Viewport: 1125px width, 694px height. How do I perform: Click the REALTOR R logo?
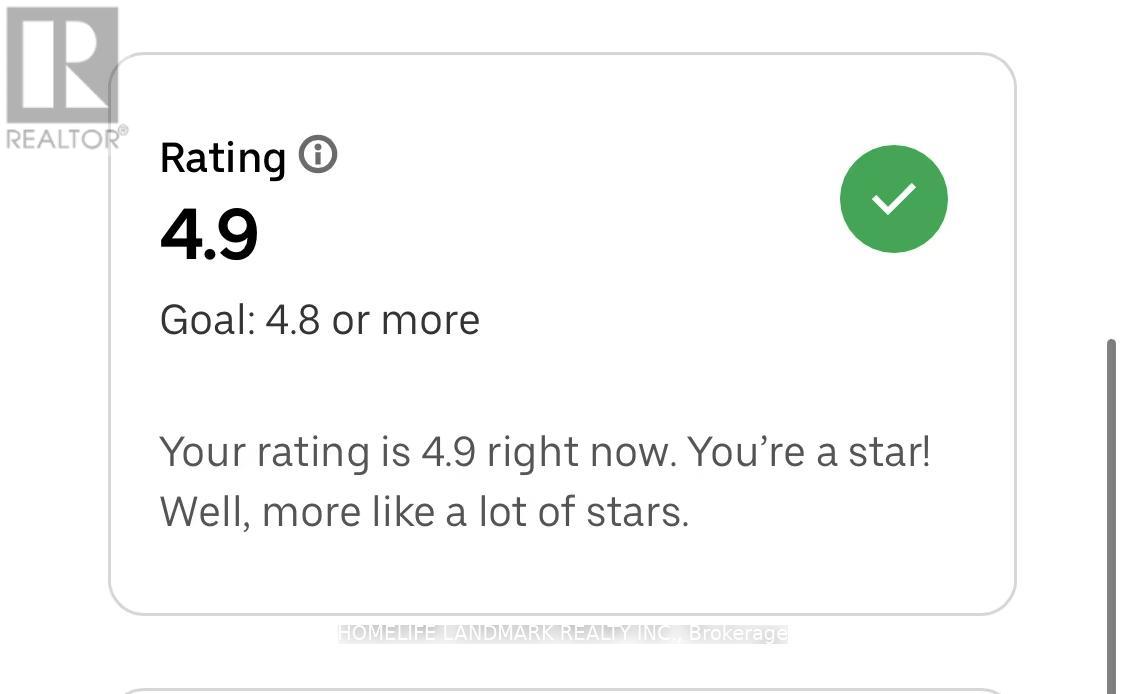(62, 65)
